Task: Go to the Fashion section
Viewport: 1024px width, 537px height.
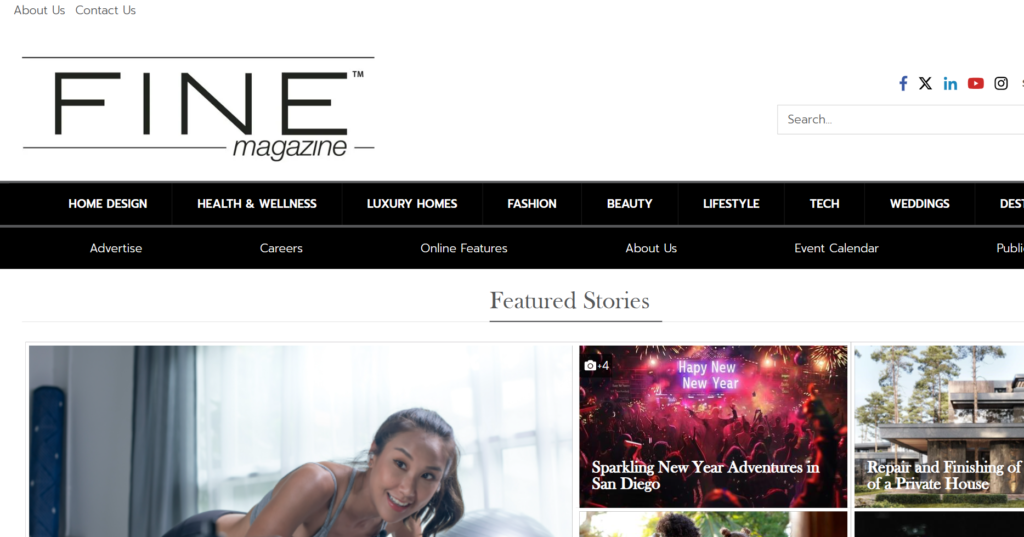Action: (532, 204)
